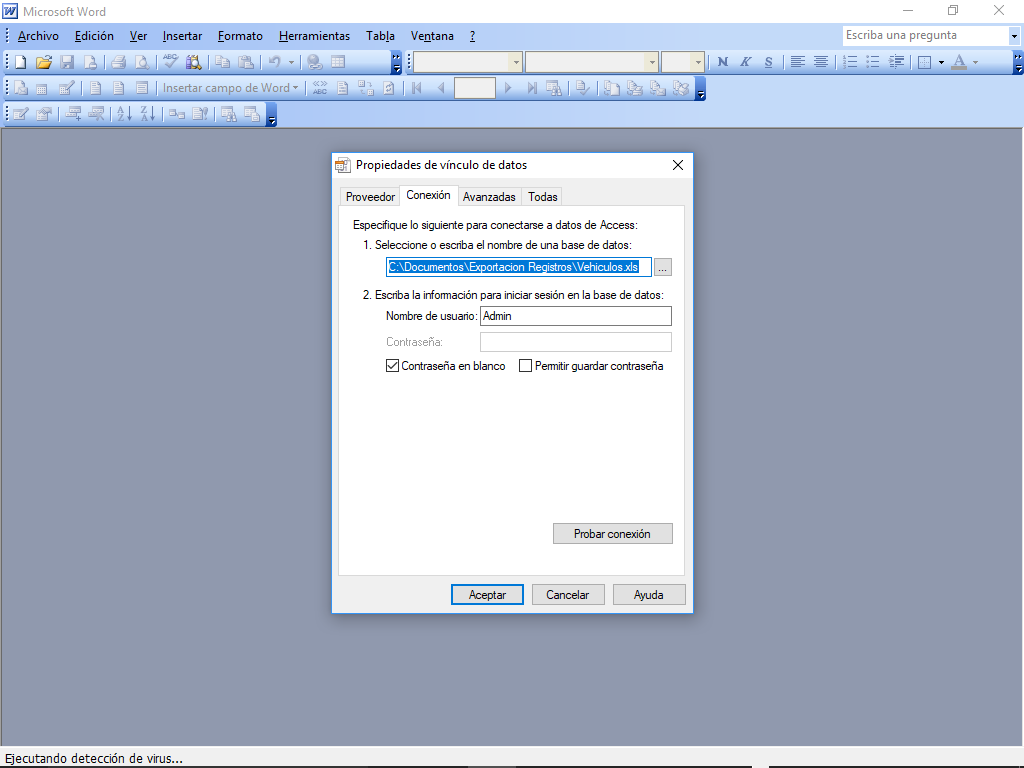Apply bulleted list formatting
Screen dimensions: 1024x768
(x=873, y=62)
